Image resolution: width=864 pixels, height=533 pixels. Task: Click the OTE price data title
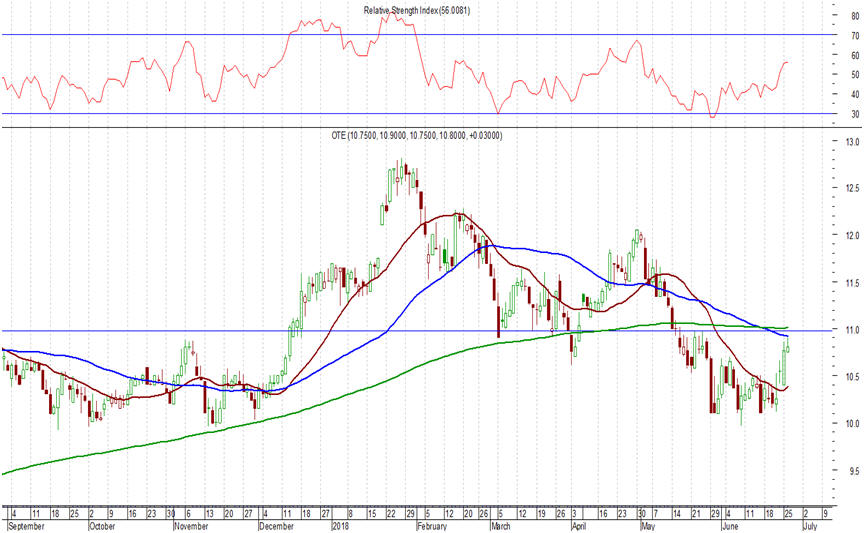(x=417, y=135)
